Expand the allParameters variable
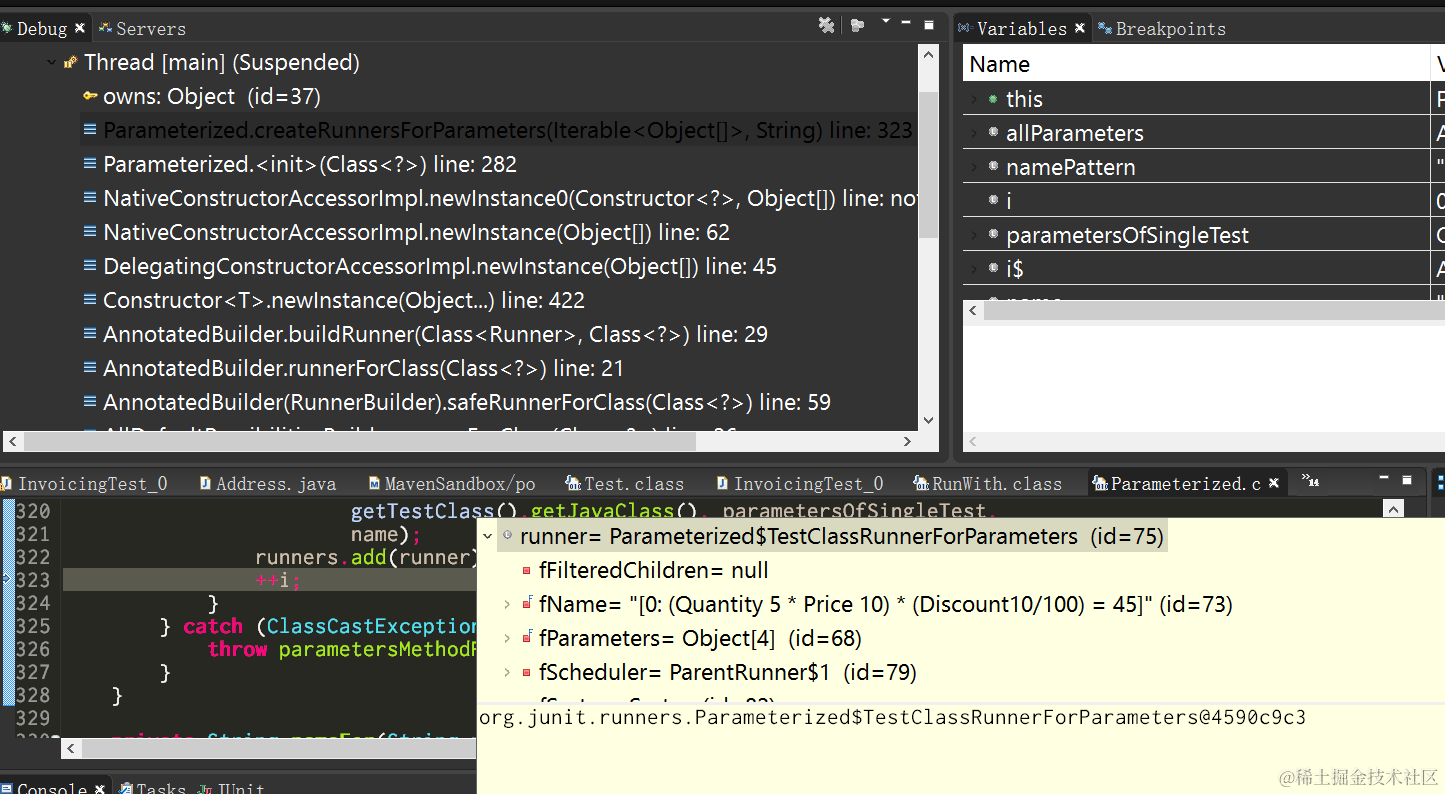 (973, 133)
